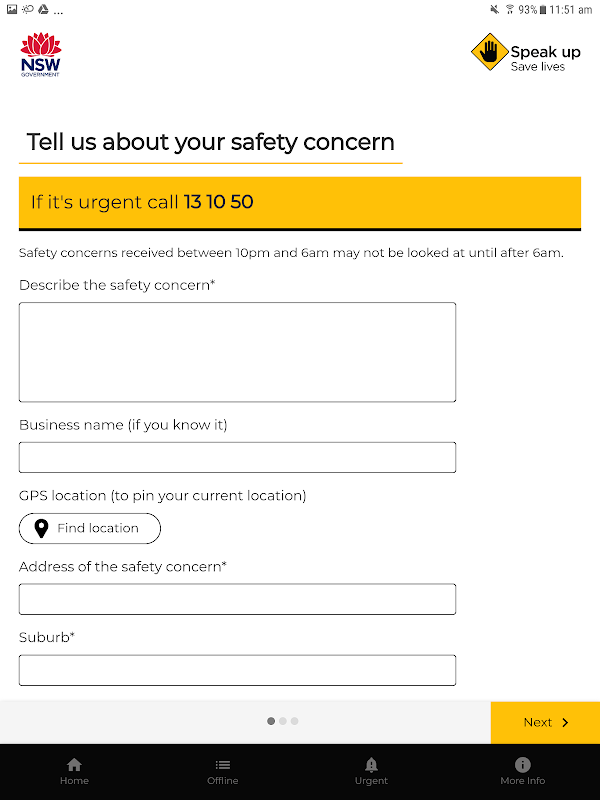This screenshot has height=800, width=600.
Task: Tap the Wi-Fi status icon
Action: (509, 9)
